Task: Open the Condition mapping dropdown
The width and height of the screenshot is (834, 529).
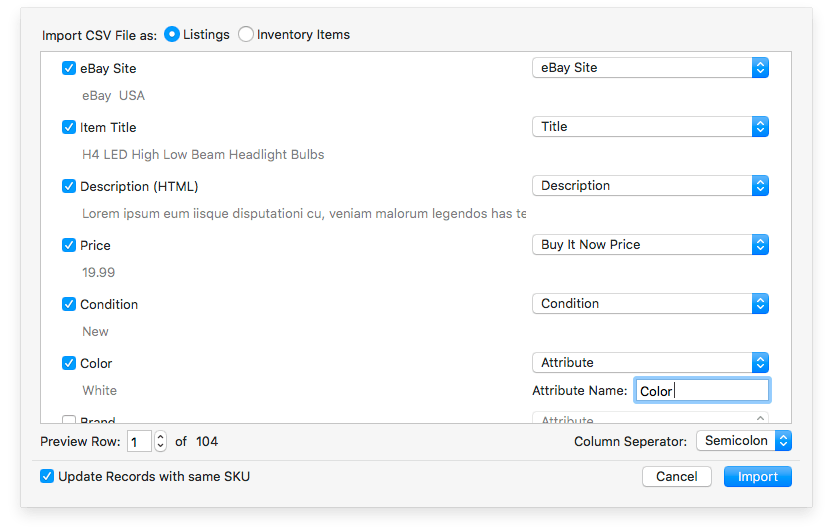Action: click(x=650, y=304)
